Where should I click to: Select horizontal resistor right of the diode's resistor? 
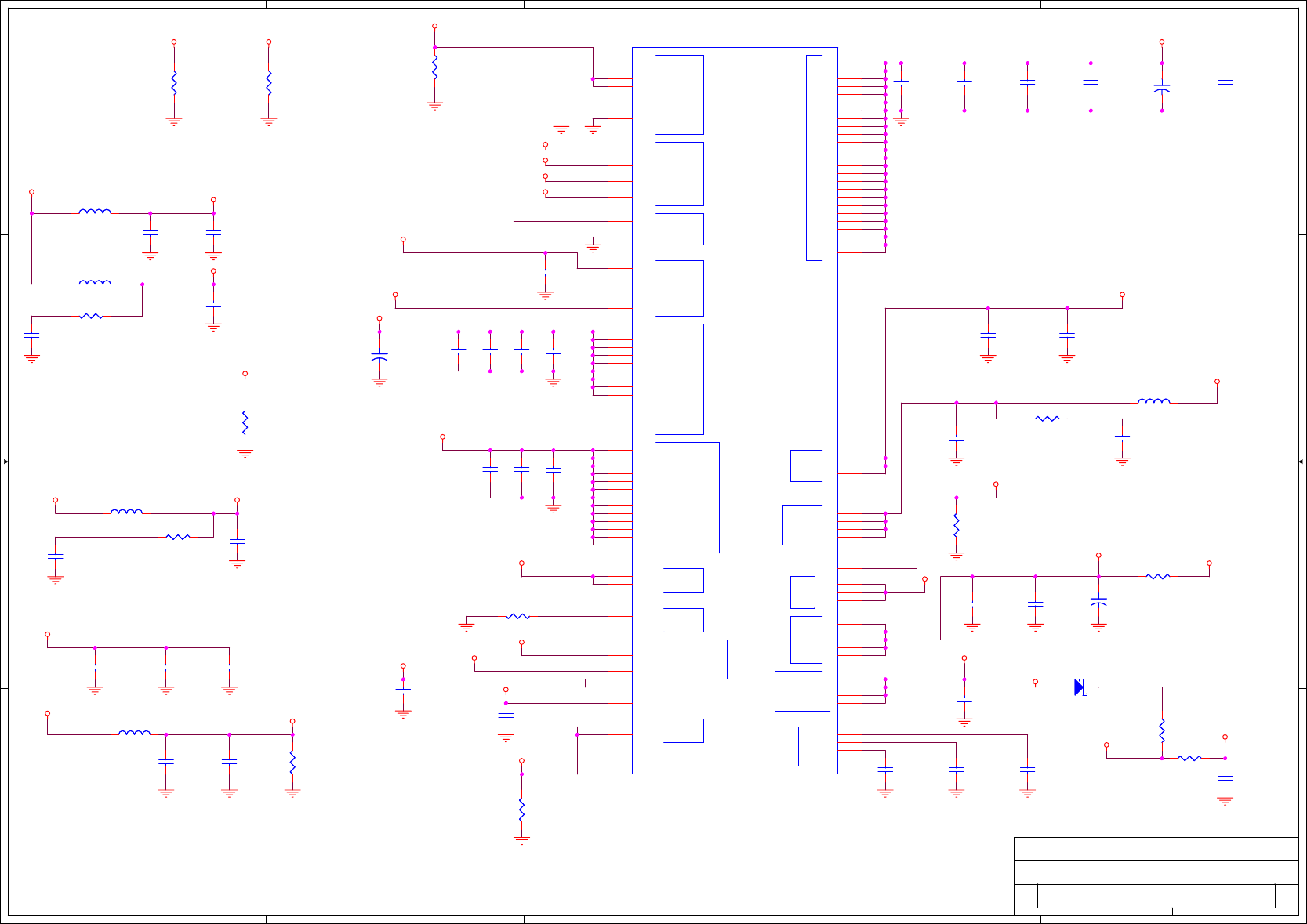[1189, 759]
